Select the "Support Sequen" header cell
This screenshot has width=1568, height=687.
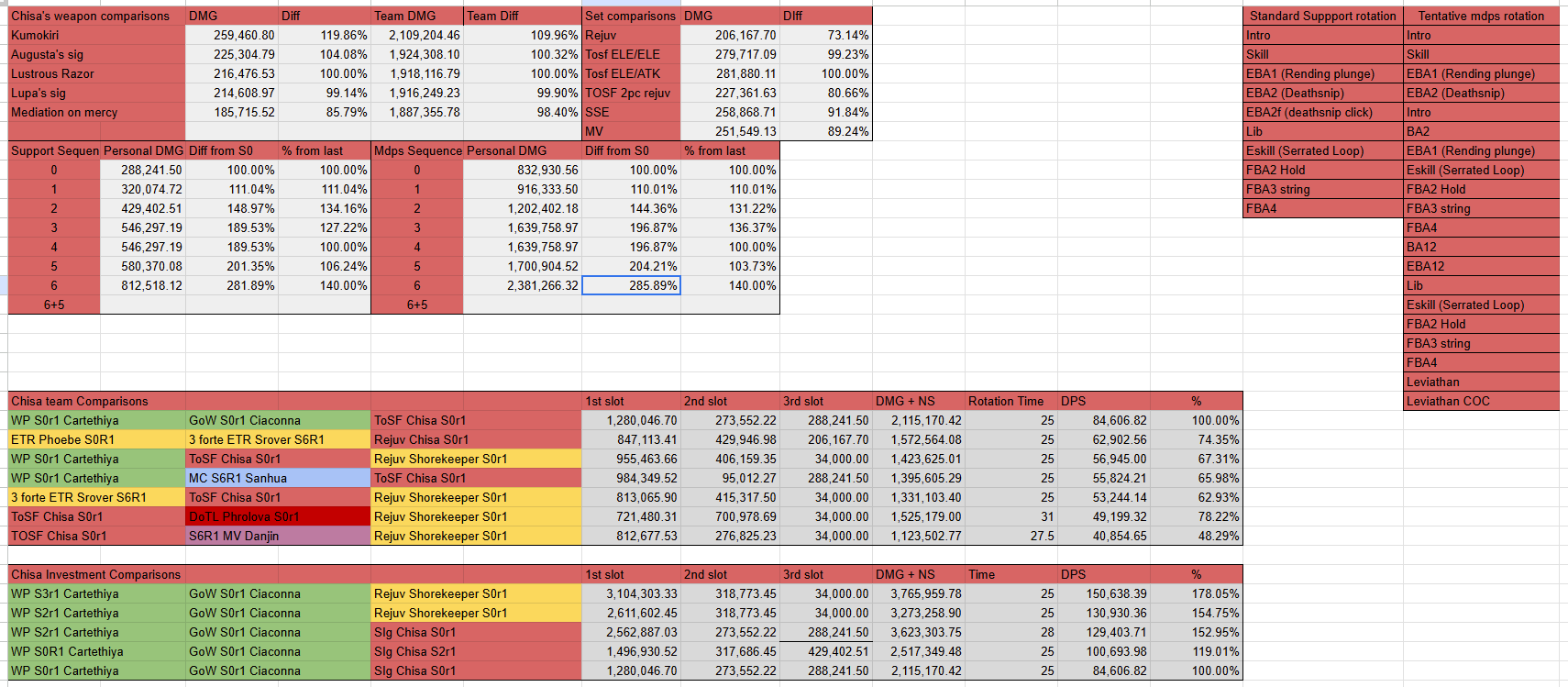click(x=54, y=150)
